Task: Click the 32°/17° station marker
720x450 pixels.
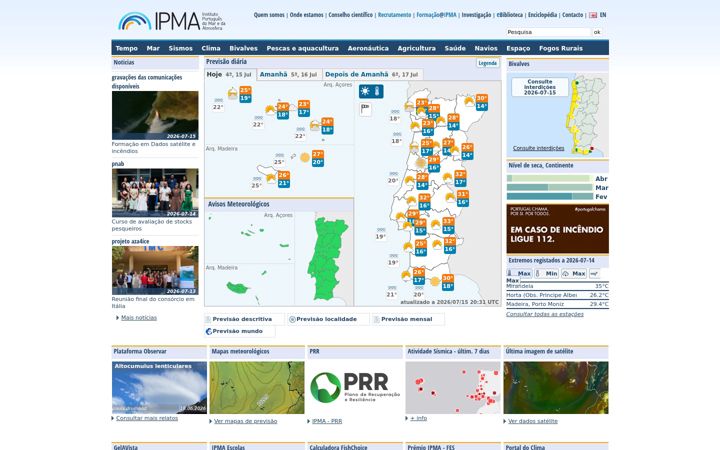Action: pyautogui.click(x=460, y=178)
